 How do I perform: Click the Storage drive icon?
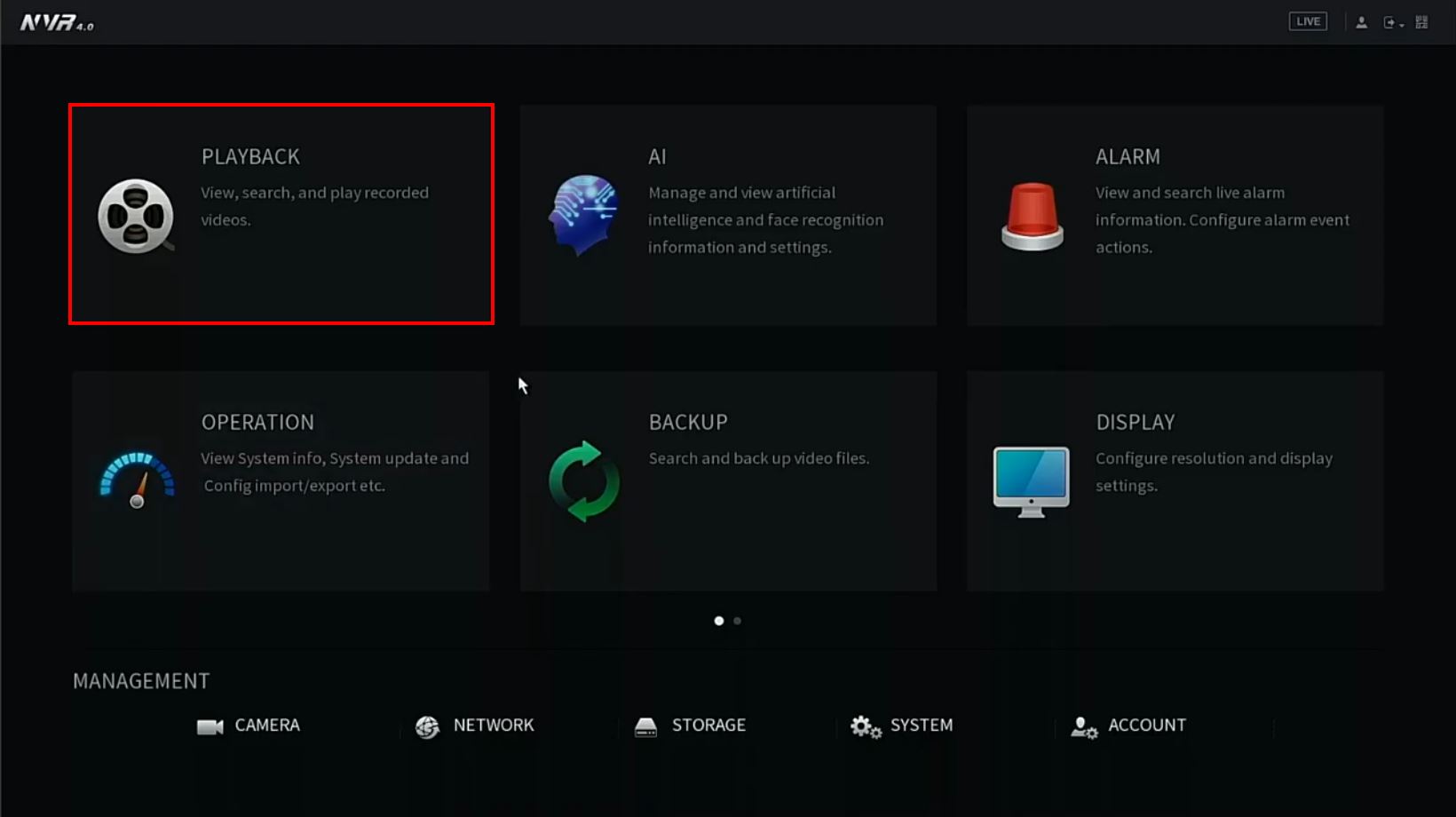click(645, 727)
